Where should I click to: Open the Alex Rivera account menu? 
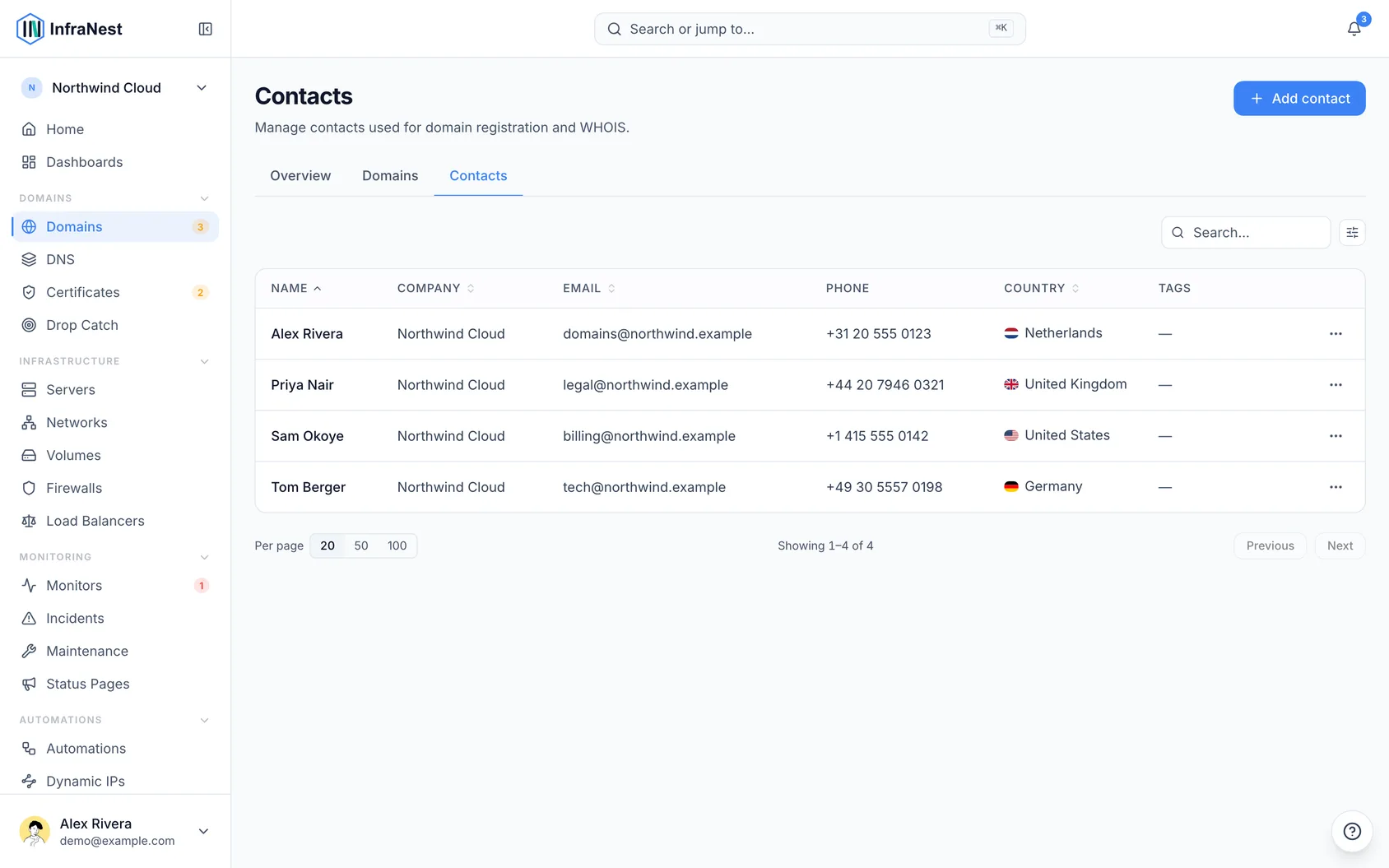click(115, 831)
